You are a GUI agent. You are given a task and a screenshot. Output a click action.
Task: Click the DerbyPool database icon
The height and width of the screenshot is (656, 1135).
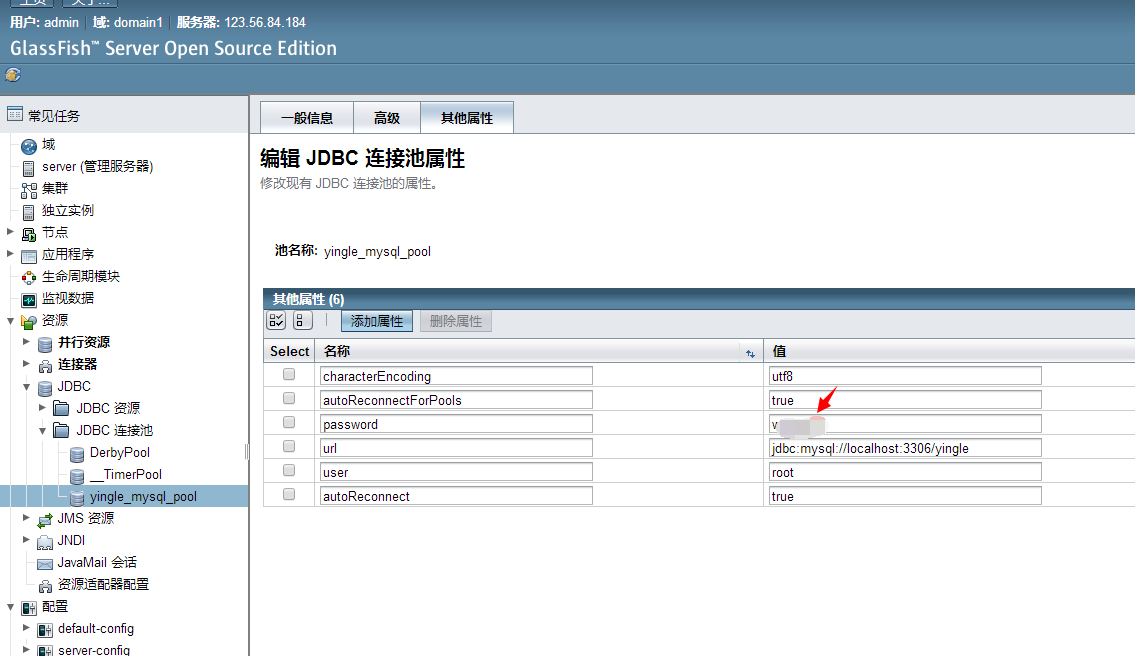[x=77, y=454]
